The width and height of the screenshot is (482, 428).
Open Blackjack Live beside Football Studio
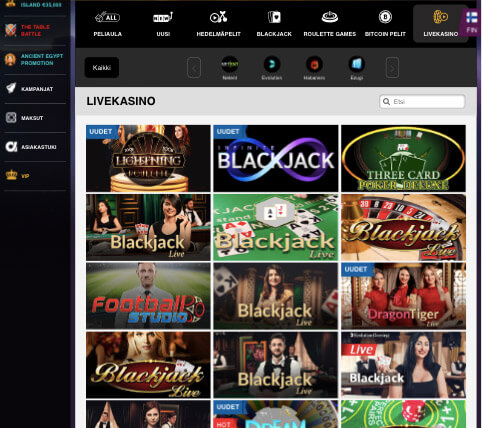(276, 296)
